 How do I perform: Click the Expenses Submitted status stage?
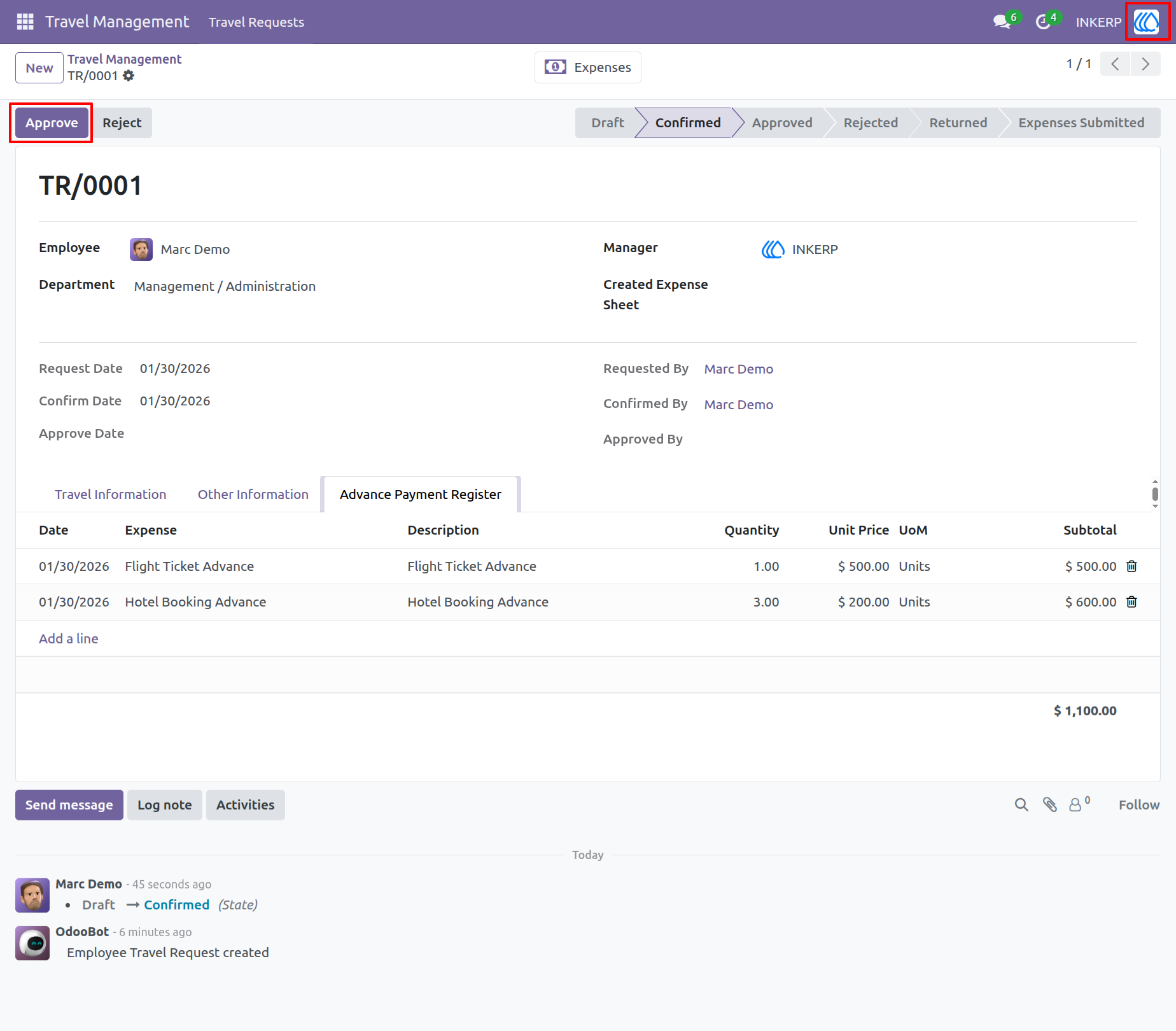pyautogui.click(x=1081, y=123)
